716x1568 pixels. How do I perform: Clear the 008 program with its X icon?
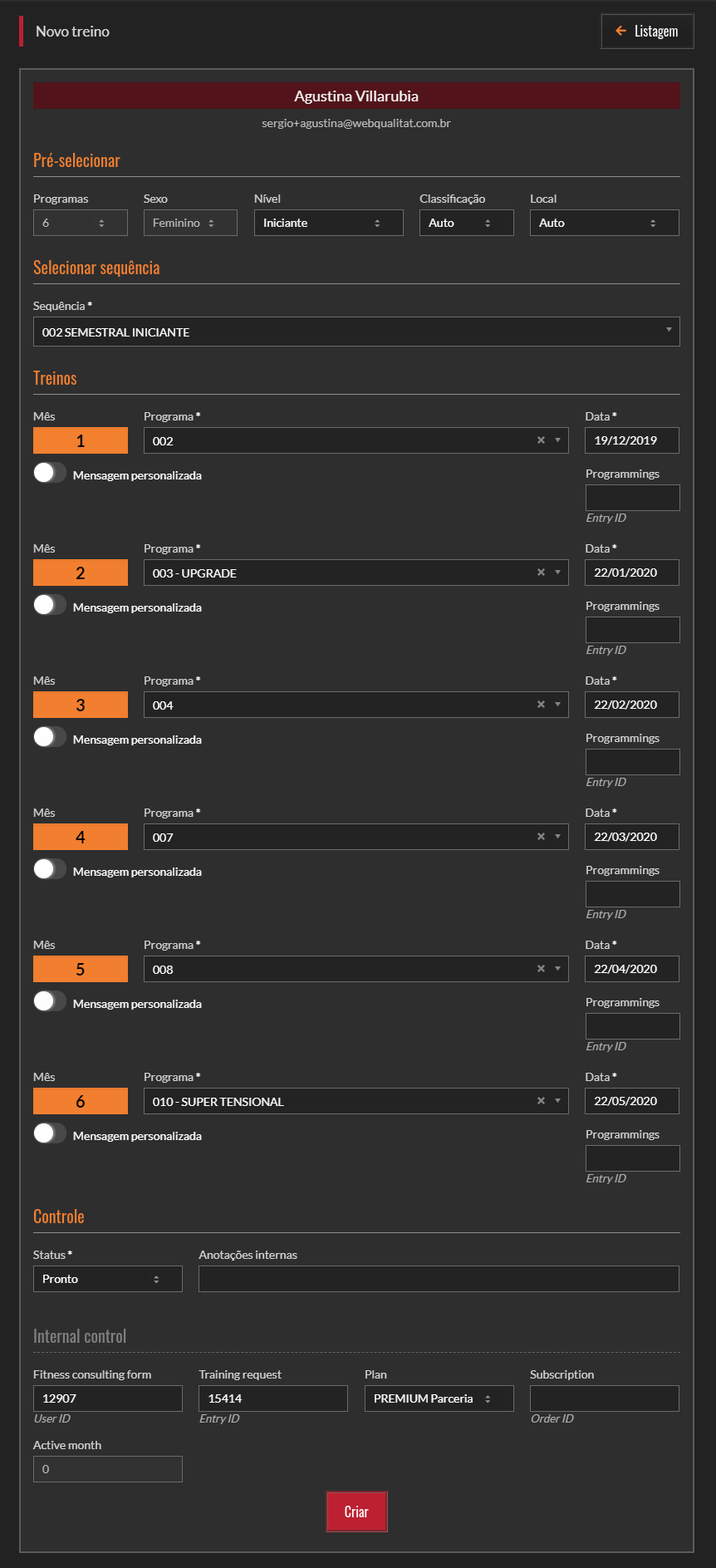point(541,969)
